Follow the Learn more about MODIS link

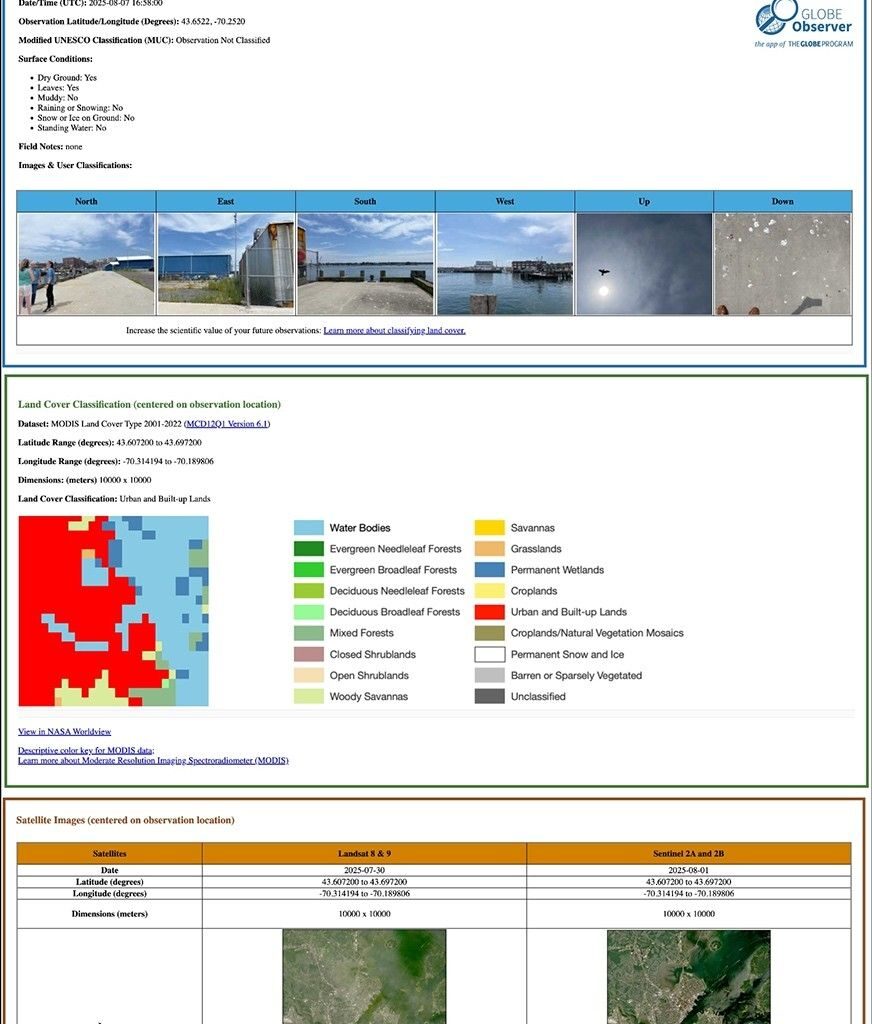[x=152, y=760]
